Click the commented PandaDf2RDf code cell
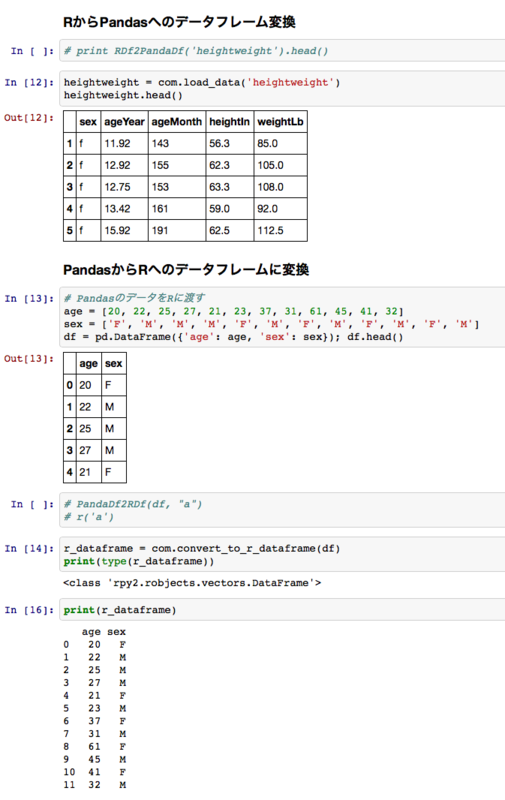Viewport: 505px width, 800px height. [x=282, y=510]
